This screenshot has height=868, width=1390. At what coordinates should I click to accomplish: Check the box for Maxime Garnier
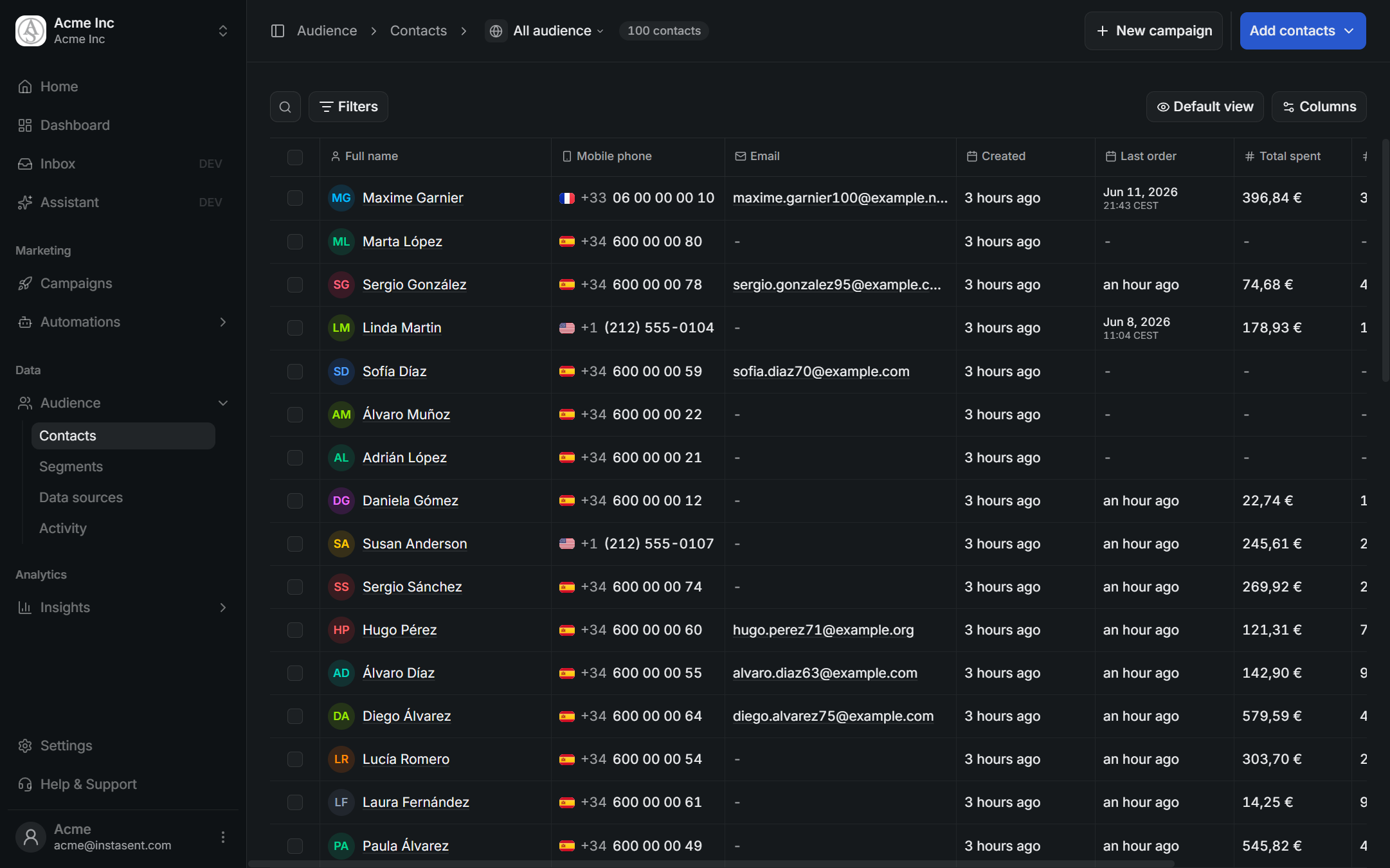click(x=295, y=198)
